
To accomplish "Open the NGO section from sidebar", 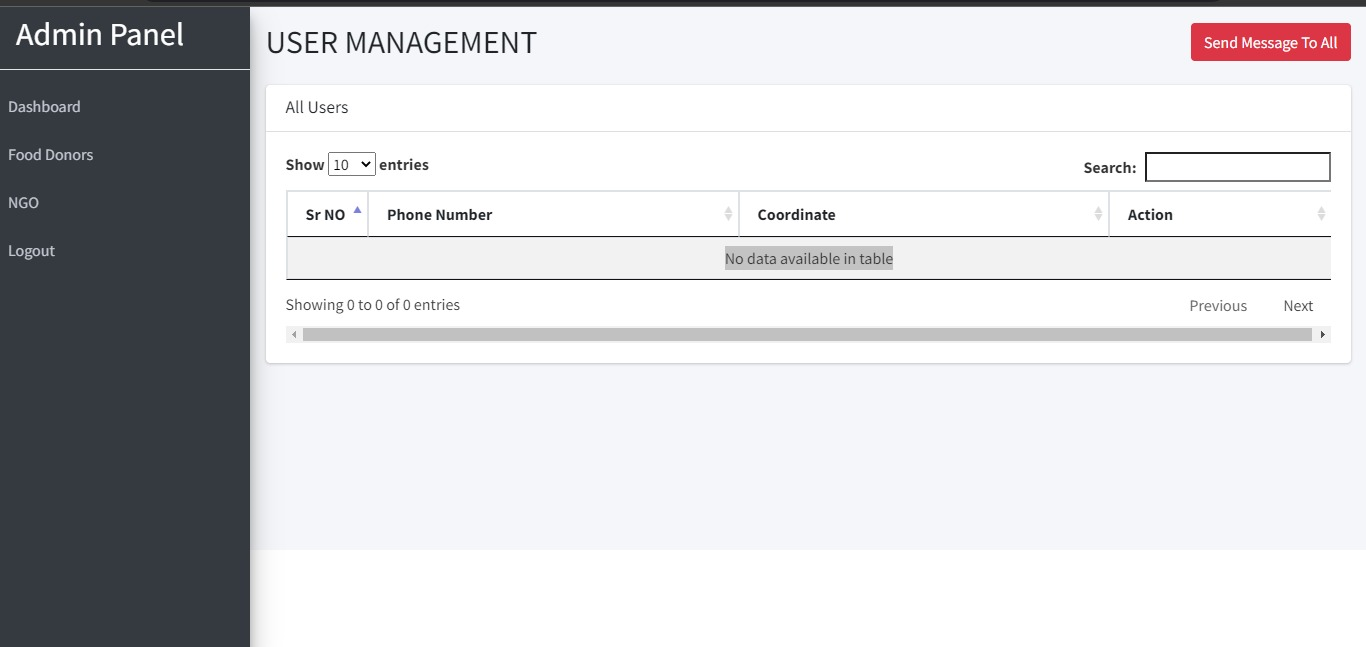I will coord(23,202).
